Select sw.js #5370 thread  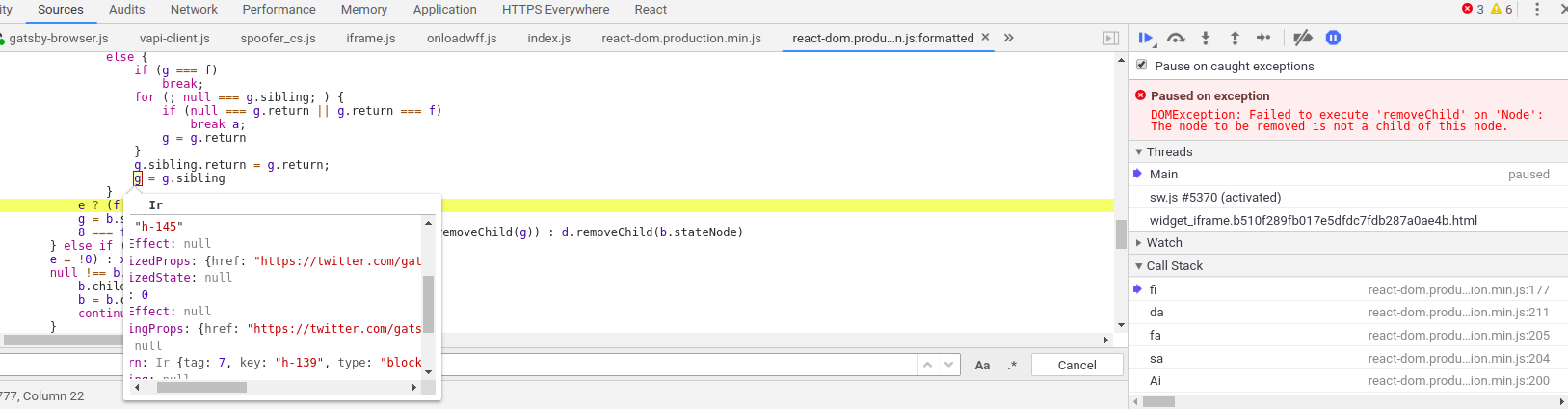tap(1348, 197)
